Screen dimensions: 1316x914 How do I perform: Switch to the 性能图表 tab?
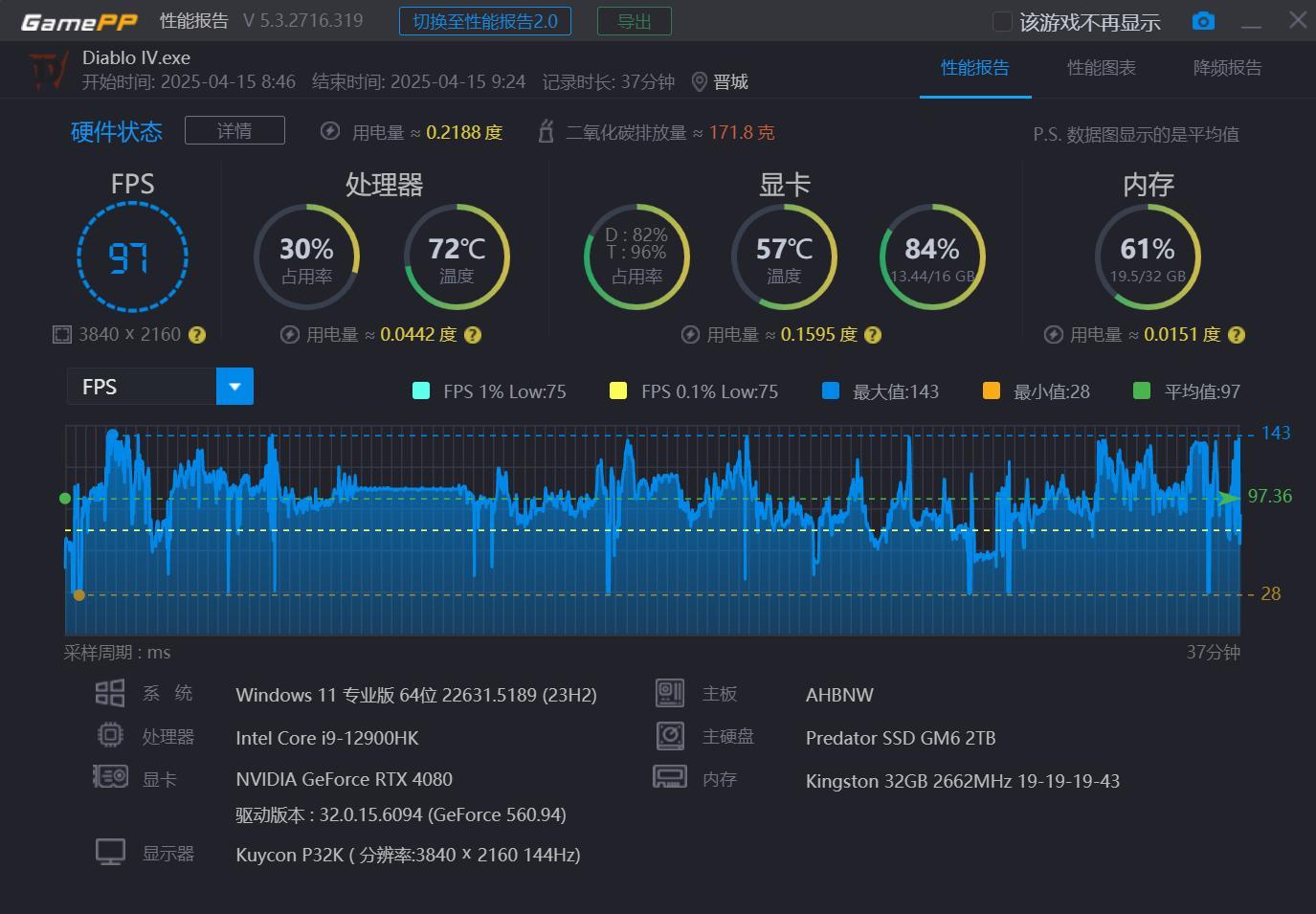[x=1102, y=68]
